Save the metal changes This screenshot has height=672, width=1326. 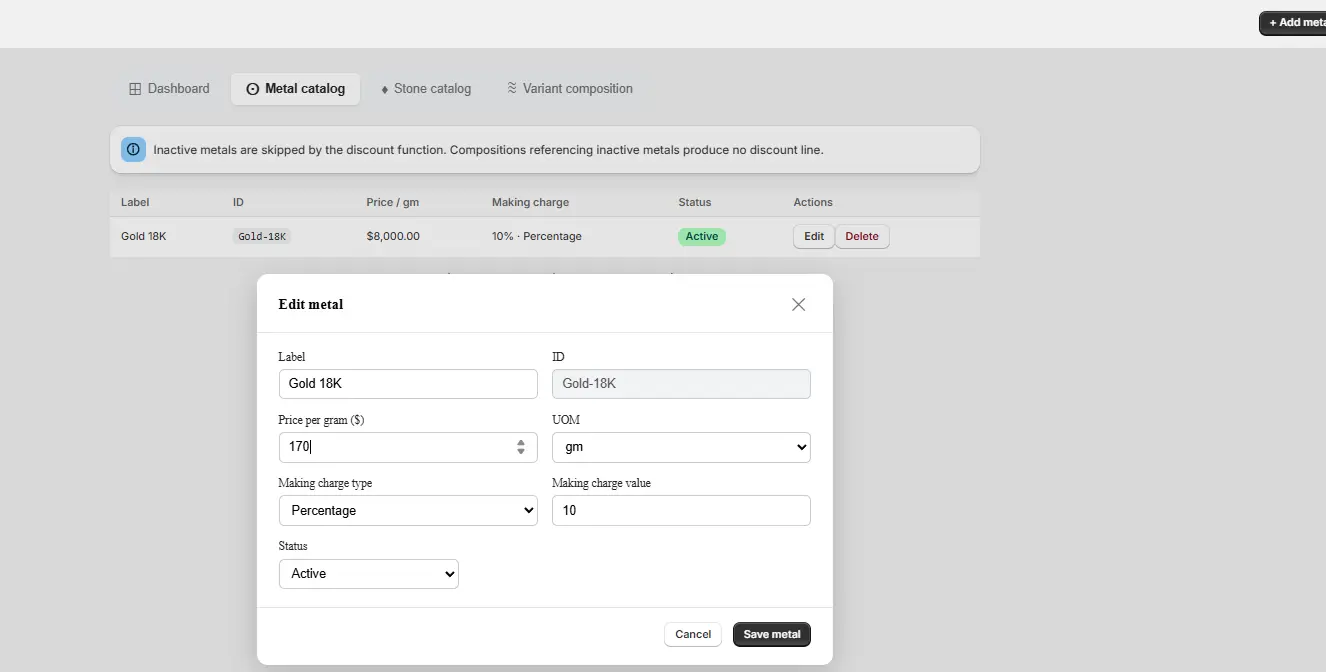click(772, 634)
